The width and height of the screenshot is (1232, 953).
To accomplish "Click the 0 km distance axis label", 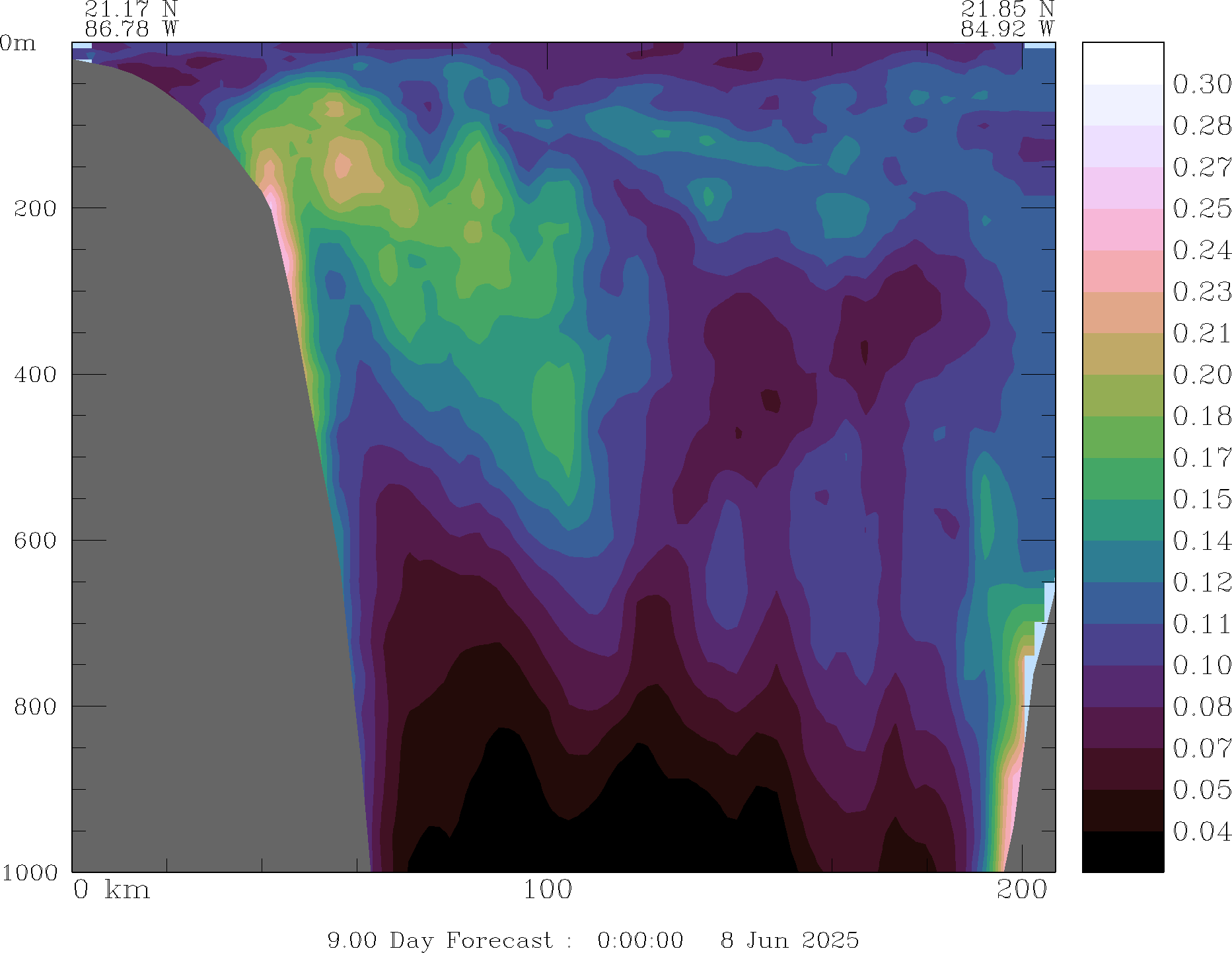I will [x=111, y=890].
